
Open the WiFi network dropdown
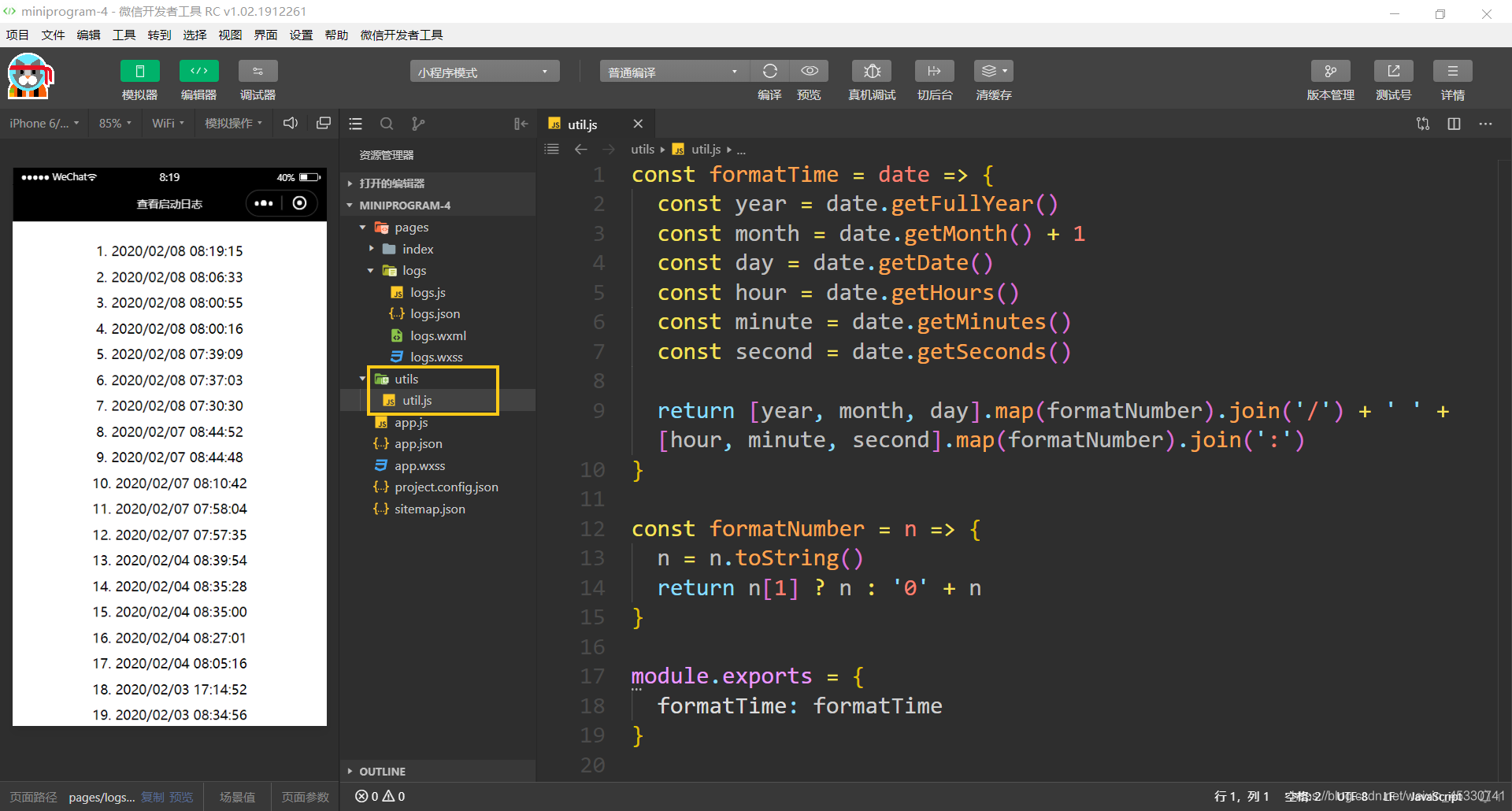tap(168, 124)
